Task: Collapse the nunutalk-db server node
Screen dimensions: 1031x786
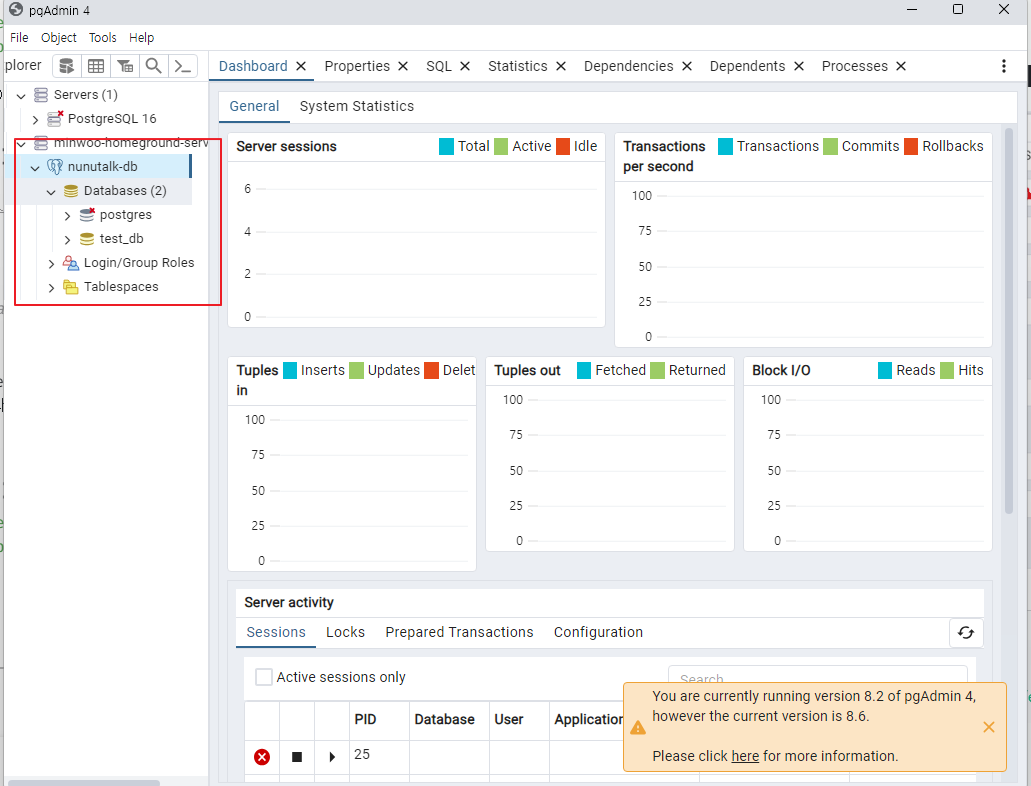Action: (36, 168)
